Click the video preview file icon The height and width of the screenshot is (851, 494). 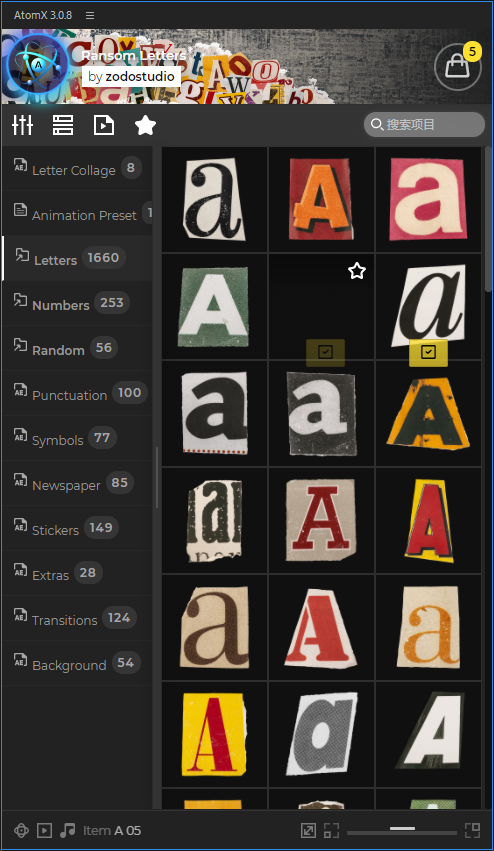coord(104,125)
